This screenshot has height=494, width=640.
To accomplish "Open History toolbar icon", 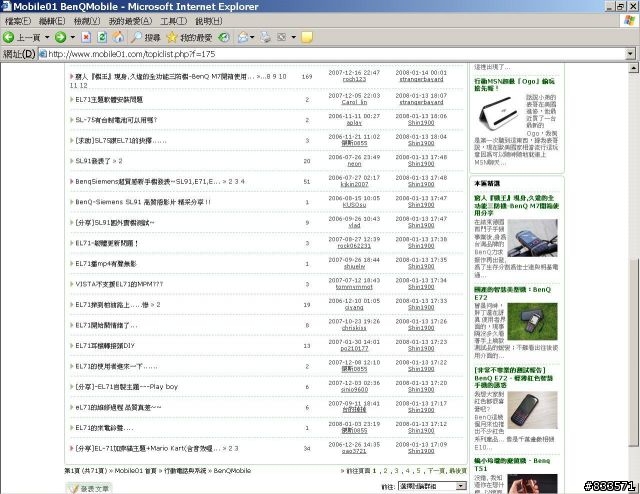I will [x=224, y=38].
